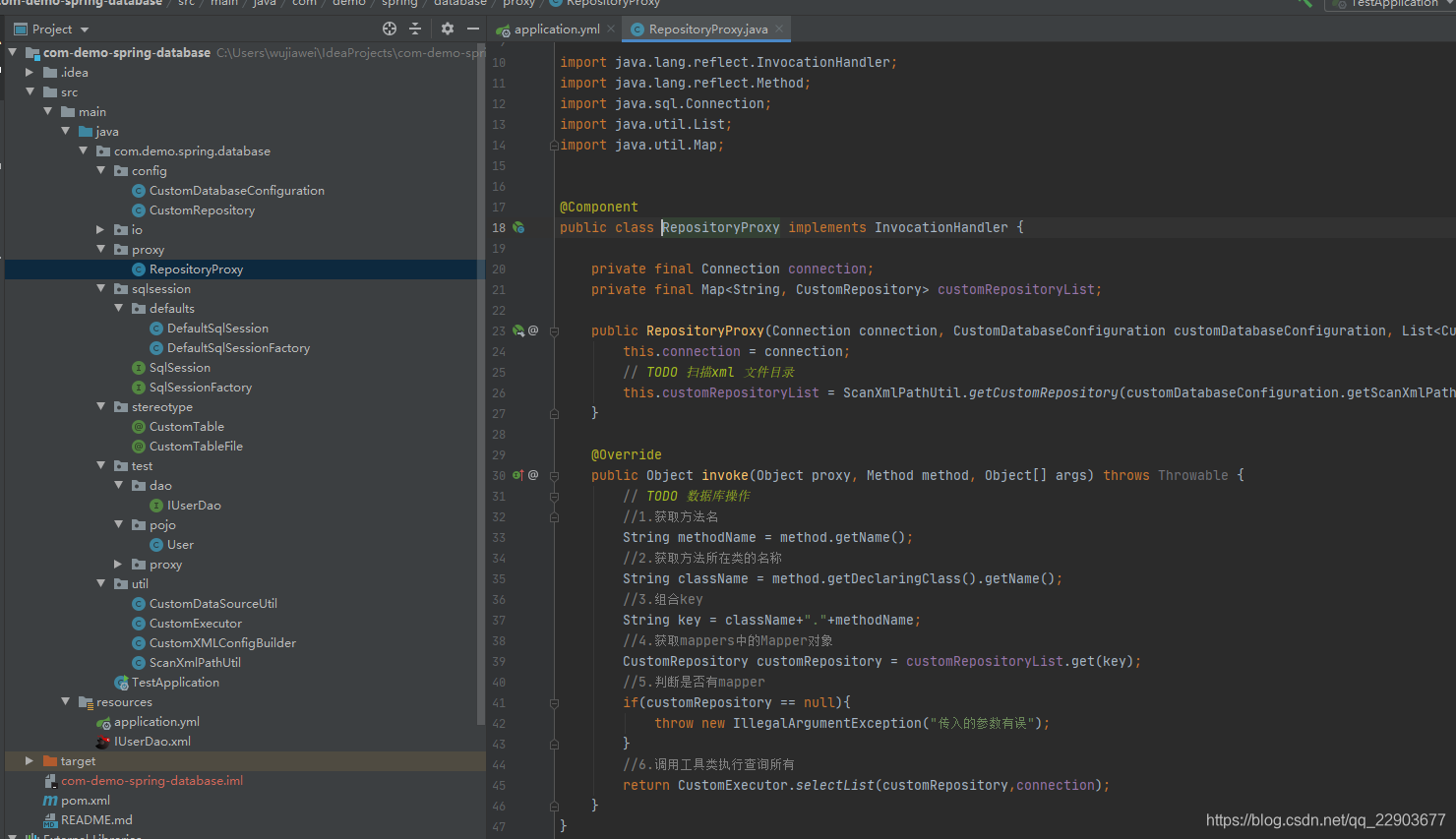This screenshot has width=1456, height=839.
Task: Click gutter icon beside constructor line 23
Action: tap(518, 330)
